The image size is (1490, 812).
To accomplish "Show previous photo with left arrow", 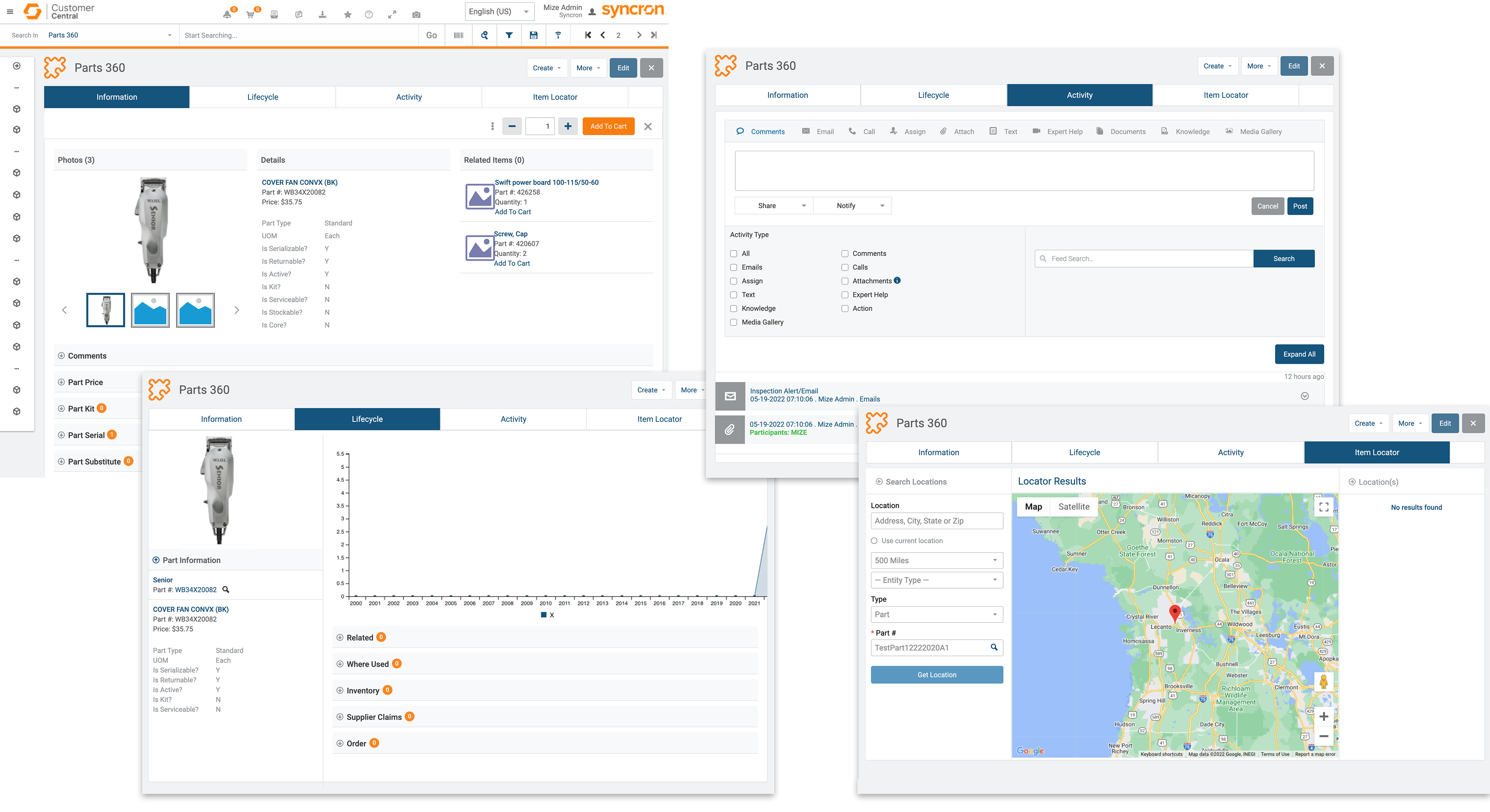I will [x=64, y=311].
